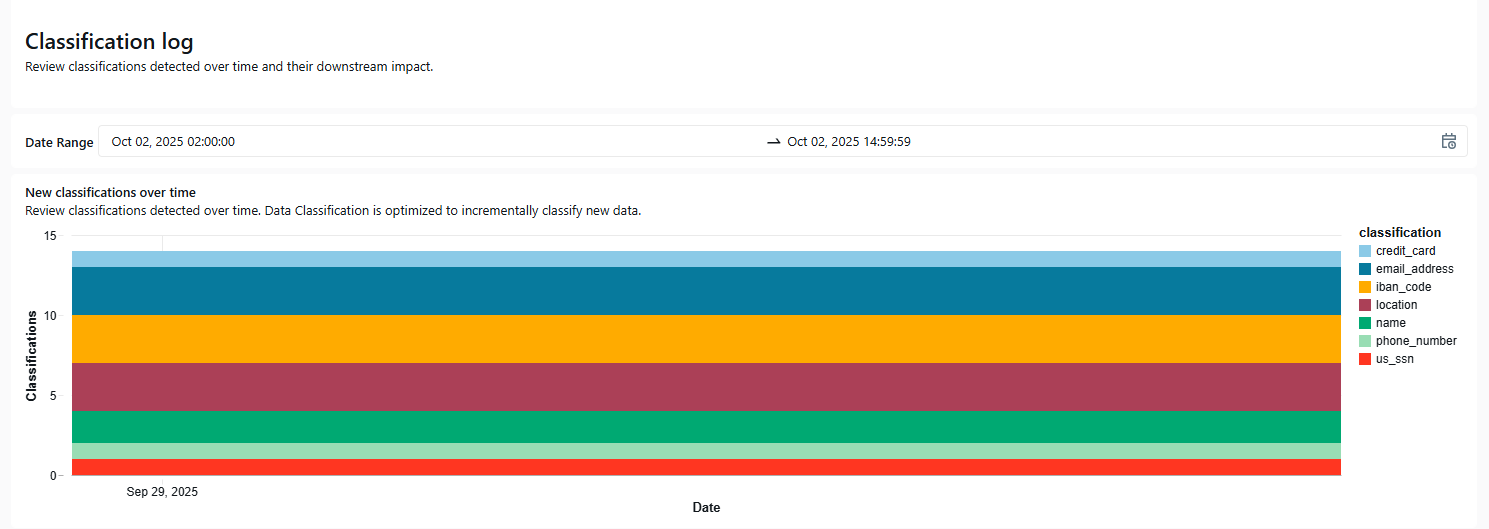Screen dimensions: 1489x529
Task: Click the light blue credit_card chart band
Action: click(706, 259)
